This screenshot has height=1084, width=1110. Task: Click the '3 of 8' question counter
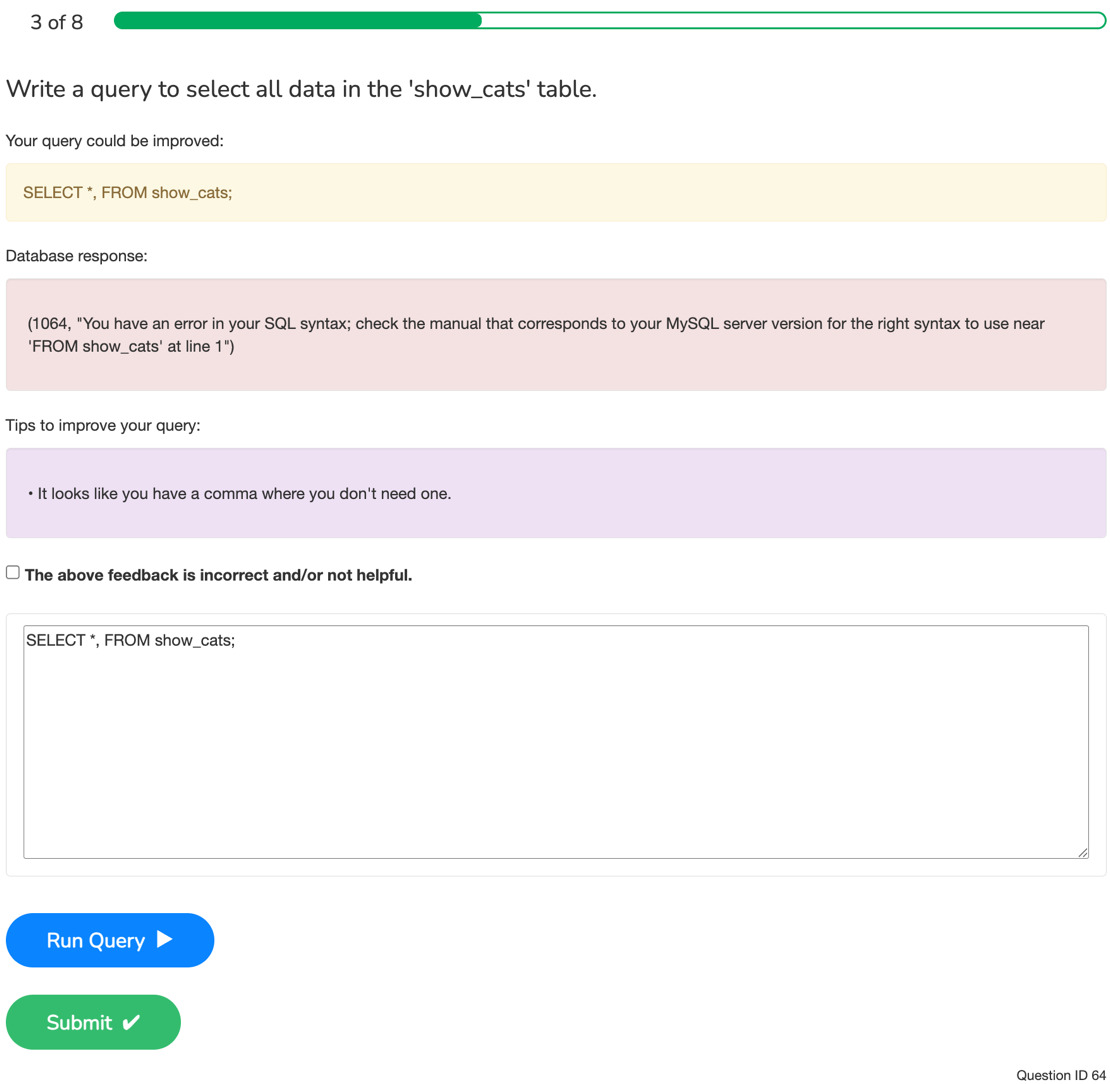click(x=57, y=22)
